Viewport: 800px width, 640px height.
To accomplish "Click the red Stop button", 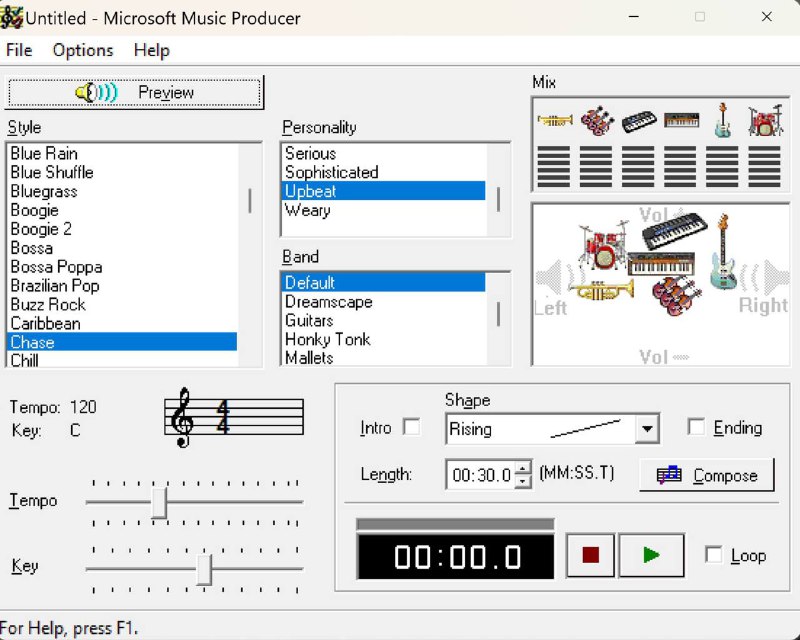I will point(590,555).
